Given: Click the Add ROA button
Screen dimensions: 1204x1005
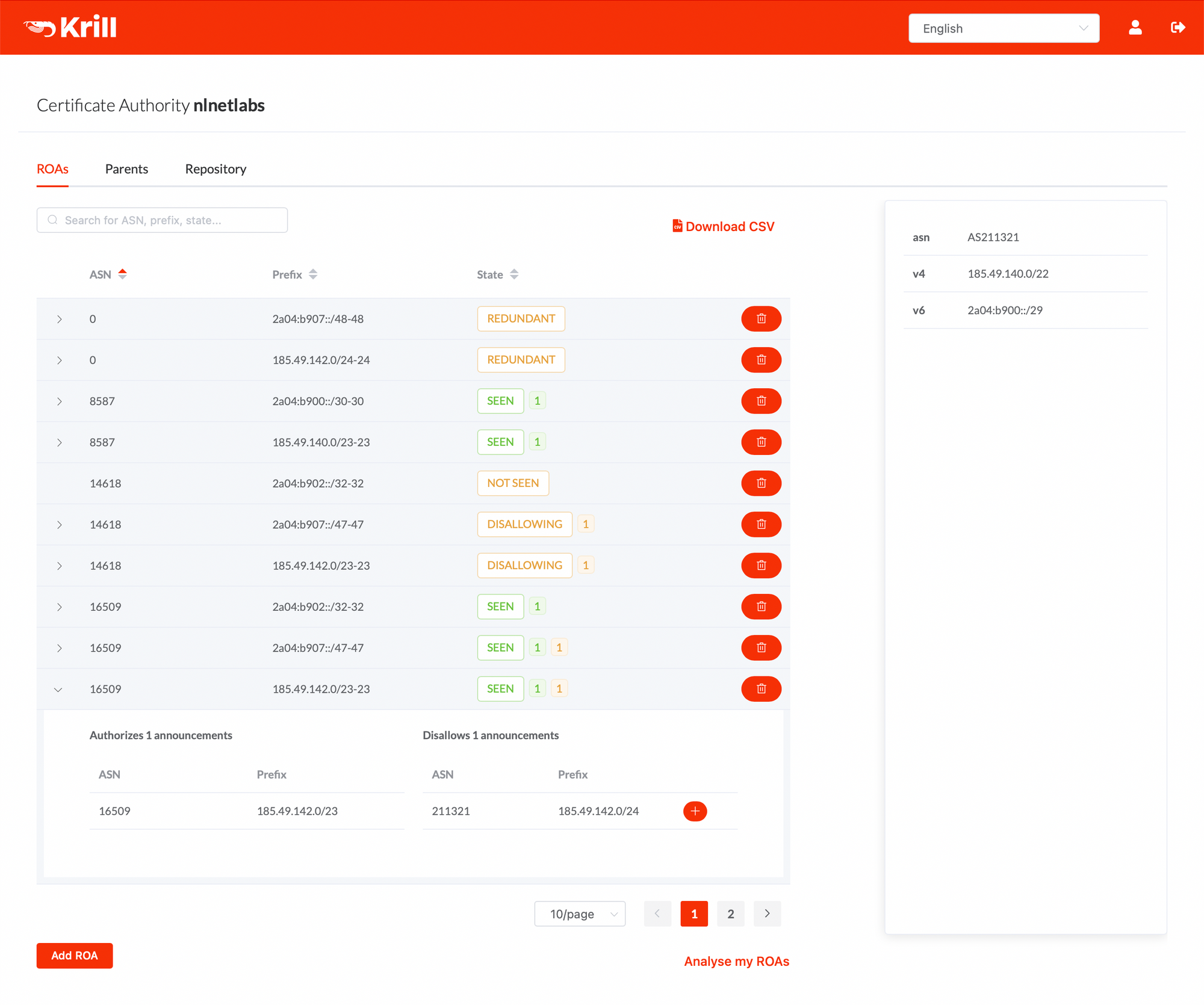Looking at the screenshot, I should pyautogui.click(x=75, y=955).
